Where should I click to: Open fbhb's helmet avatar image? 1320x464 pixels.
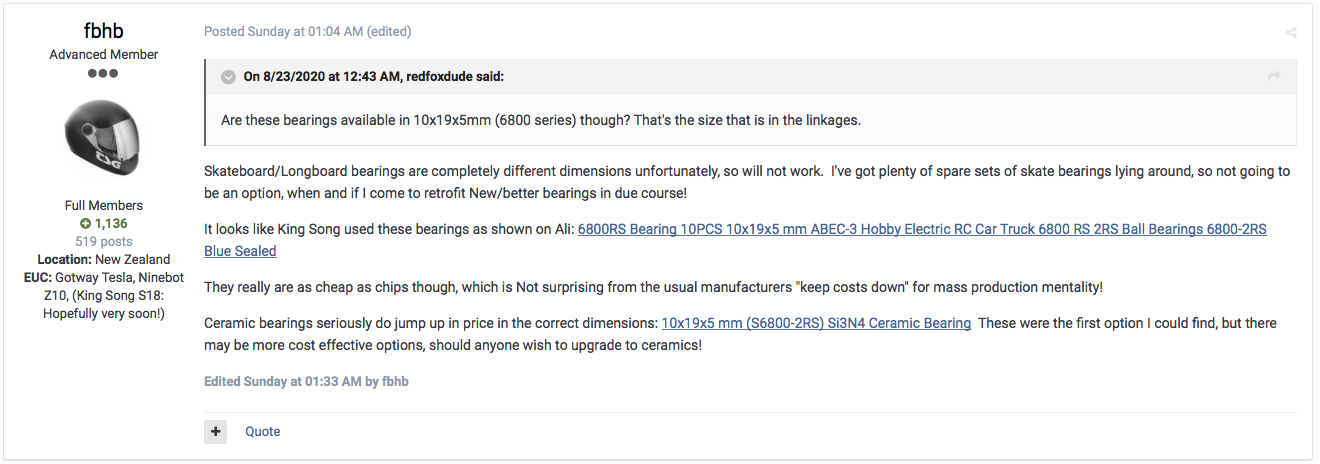(103, 140)
